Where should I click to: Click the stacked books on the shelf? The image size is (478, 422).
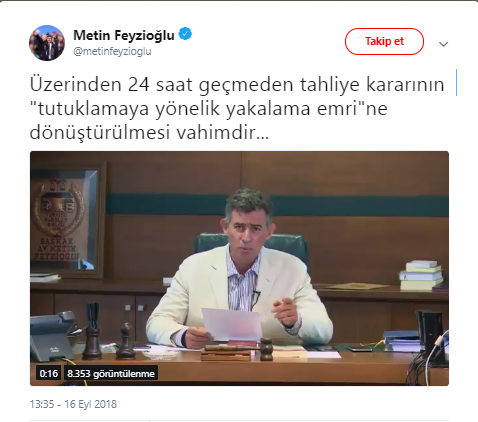pyautogui.click(x=421, y=275)
